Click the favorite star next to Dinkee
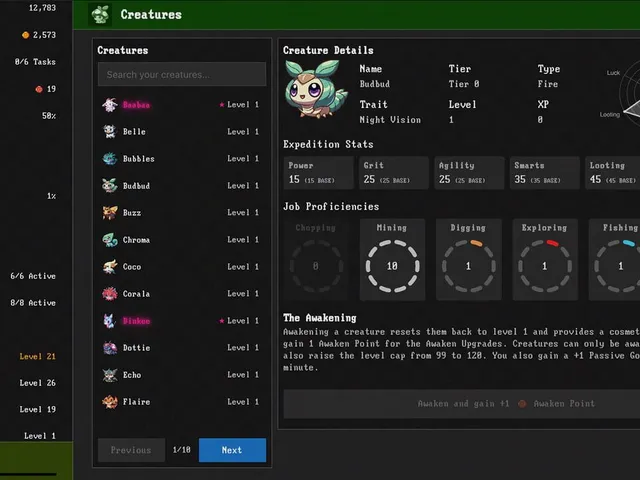Screen dimensions: 640x480 pos(222,321)
